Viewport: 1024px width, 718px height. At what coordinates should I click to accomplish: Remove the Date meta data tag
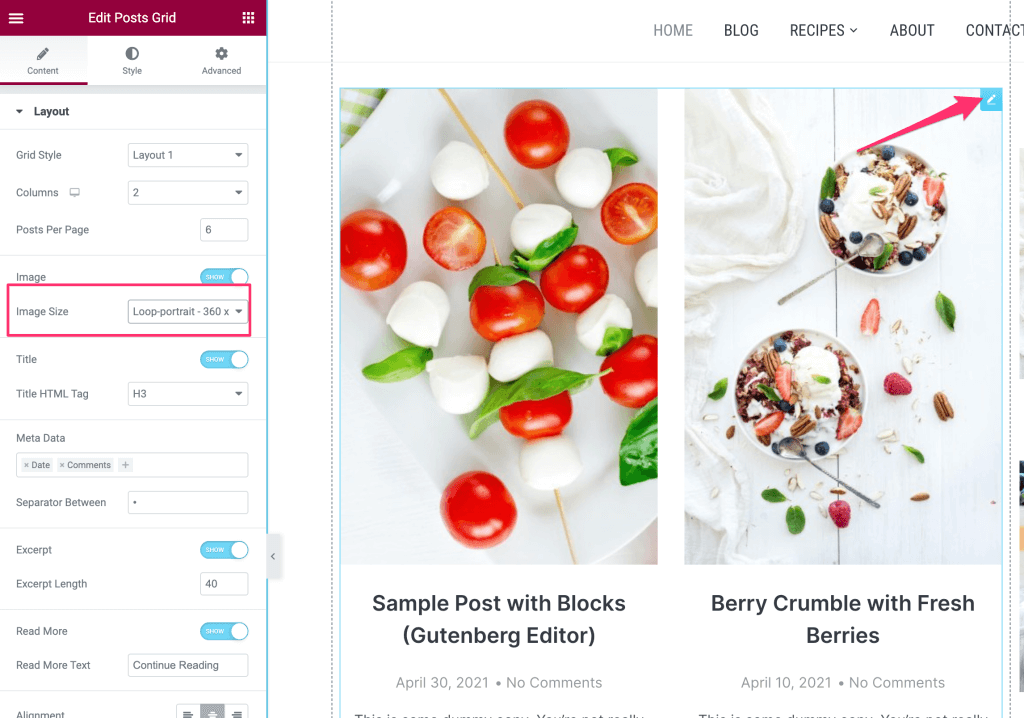click(x=26, y=465)
